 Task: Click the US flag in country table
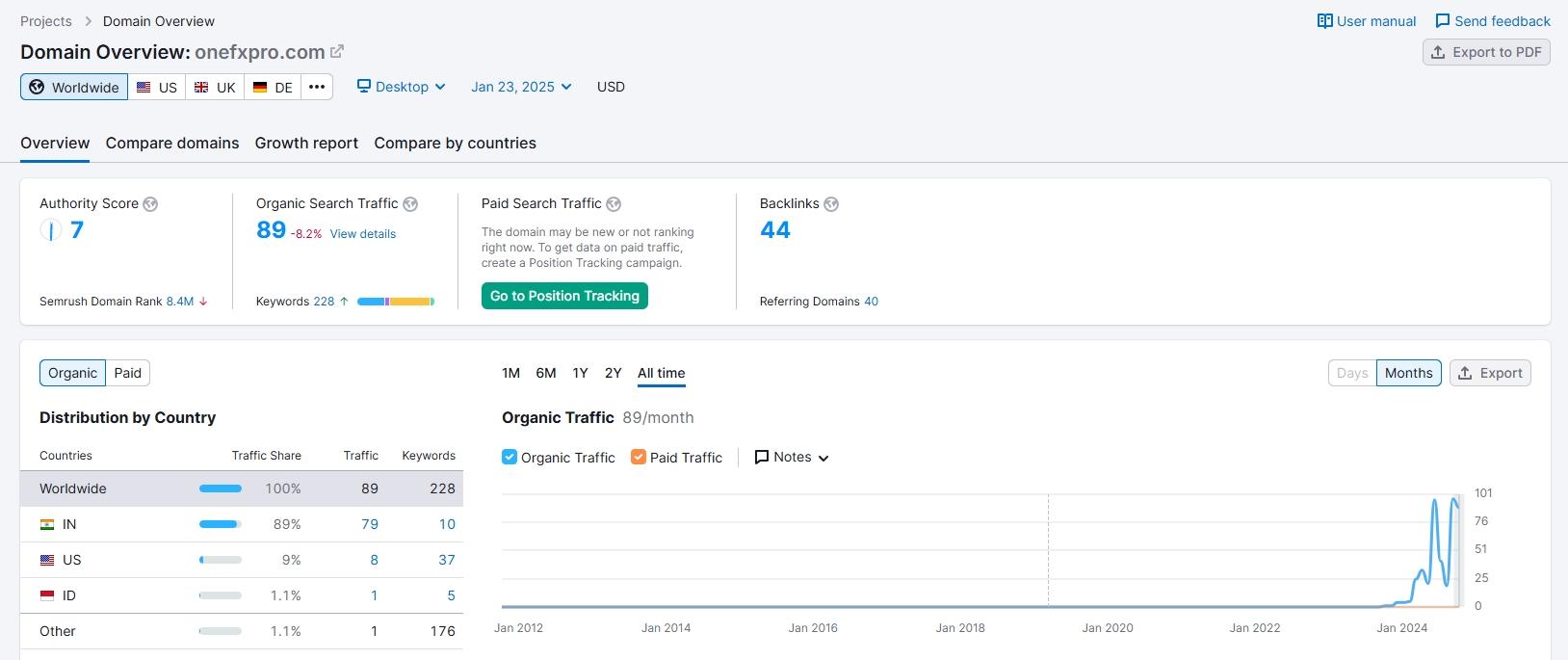47,560
